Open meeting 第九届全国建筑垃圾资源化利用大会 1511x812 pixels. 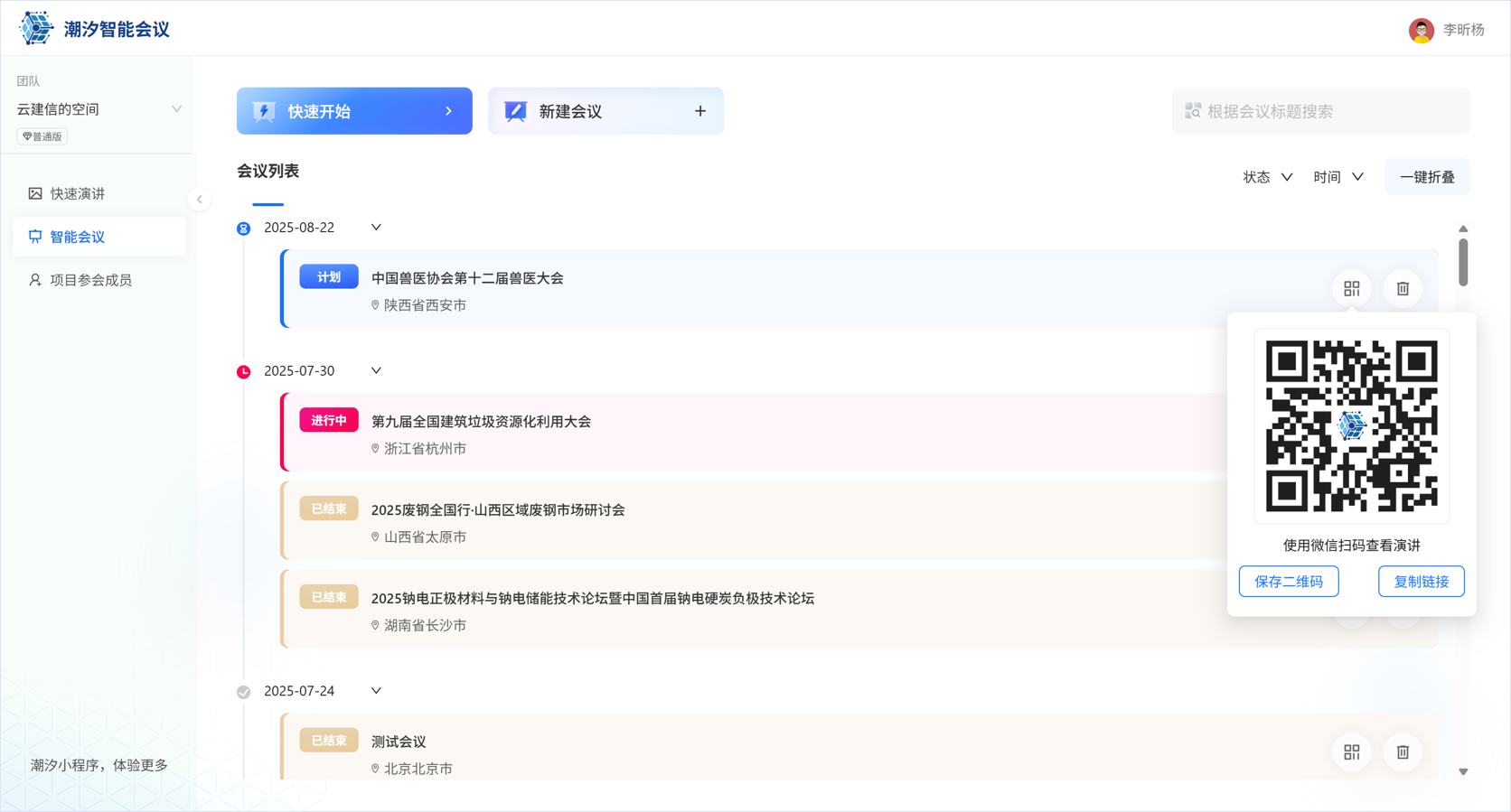click(x=481, y=422)
